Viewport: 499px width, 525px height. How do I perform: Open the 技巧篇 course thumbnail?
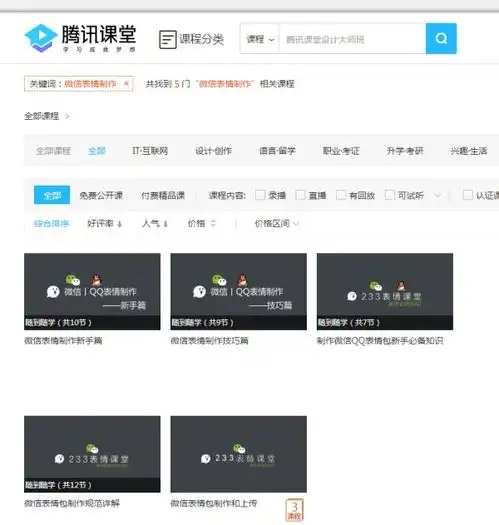tap(238, 292)
